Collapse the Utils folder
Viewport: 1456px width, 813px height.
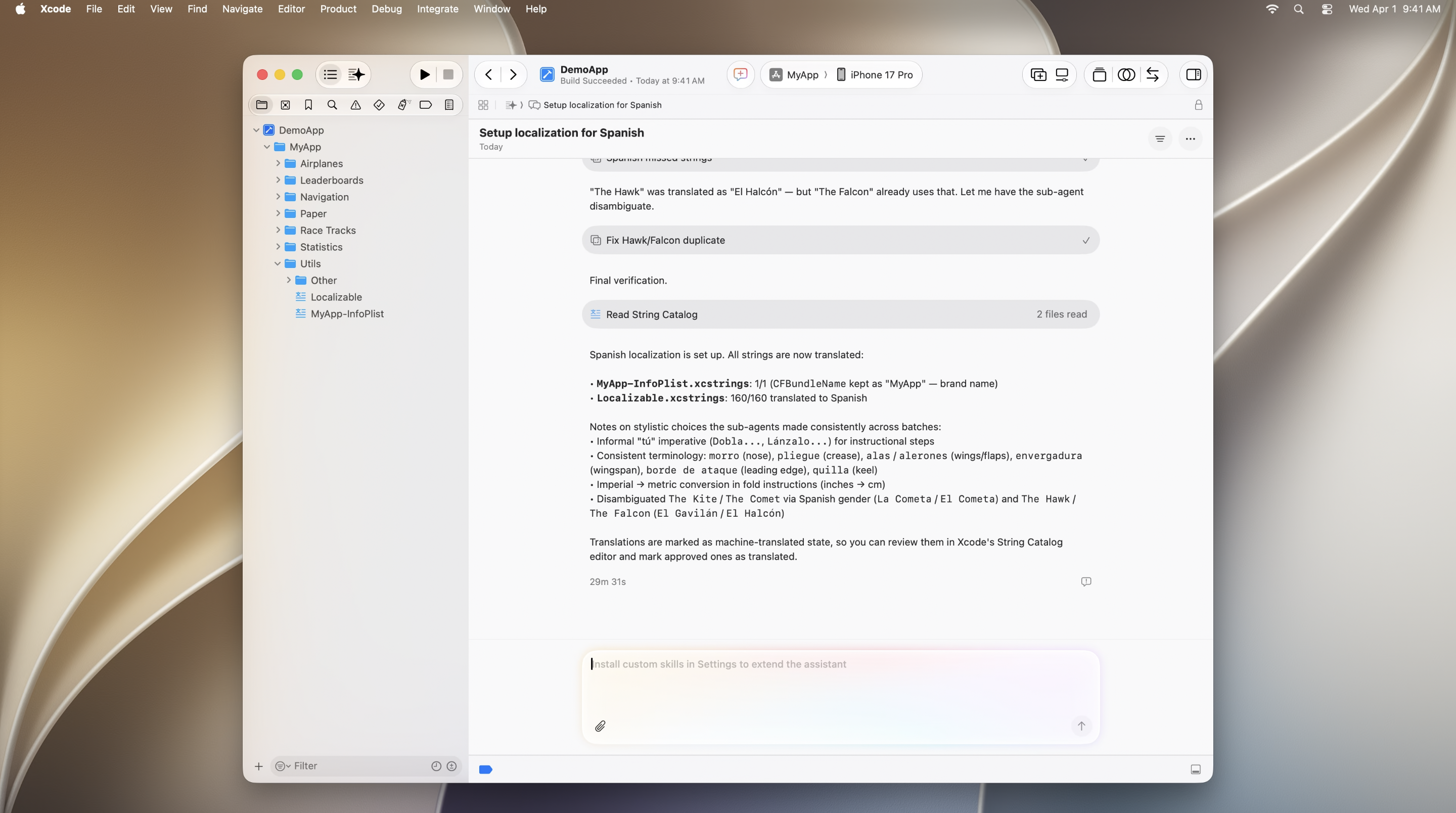click(278, 263)
